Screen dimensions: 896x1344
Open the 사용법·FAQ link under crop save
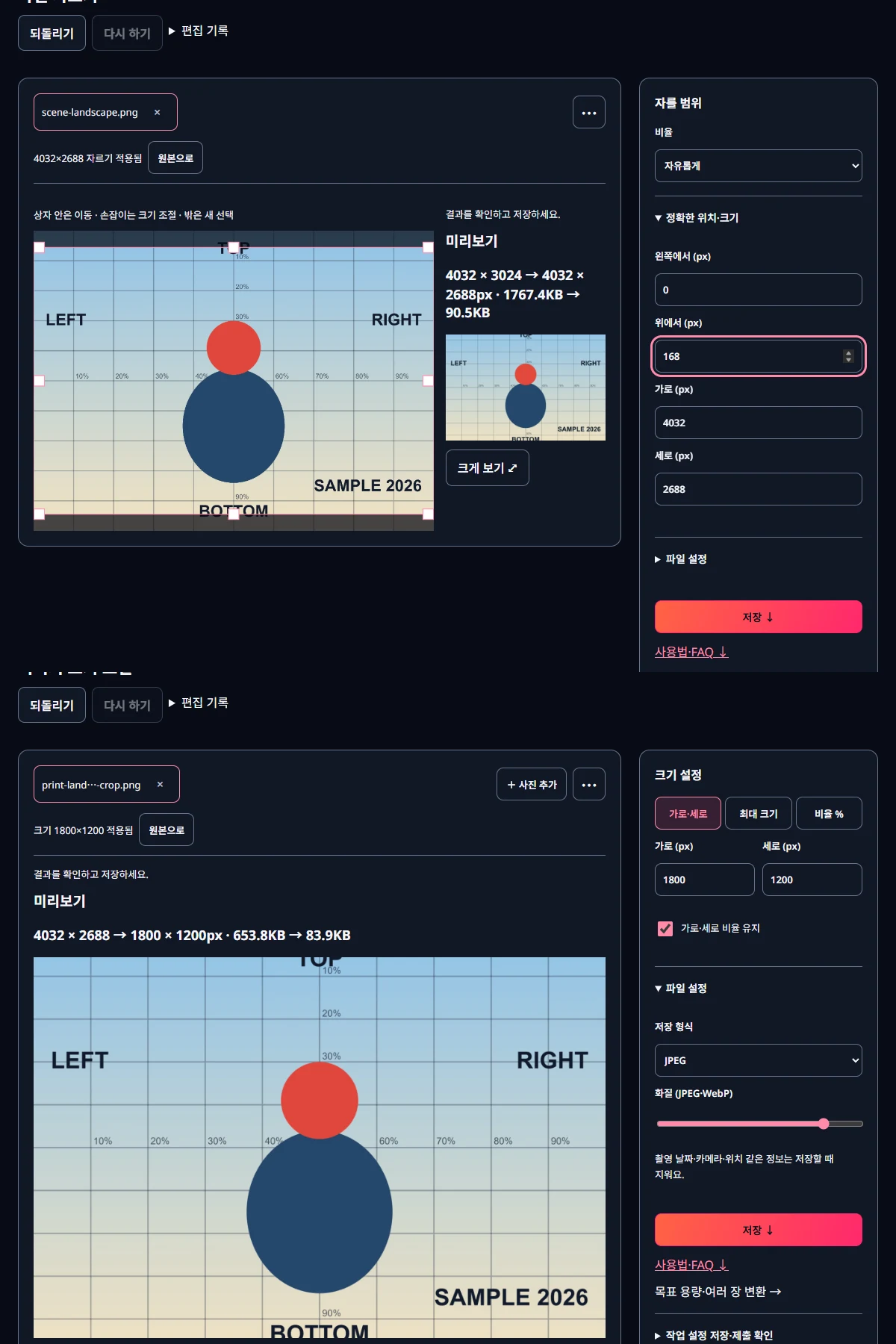691,652
